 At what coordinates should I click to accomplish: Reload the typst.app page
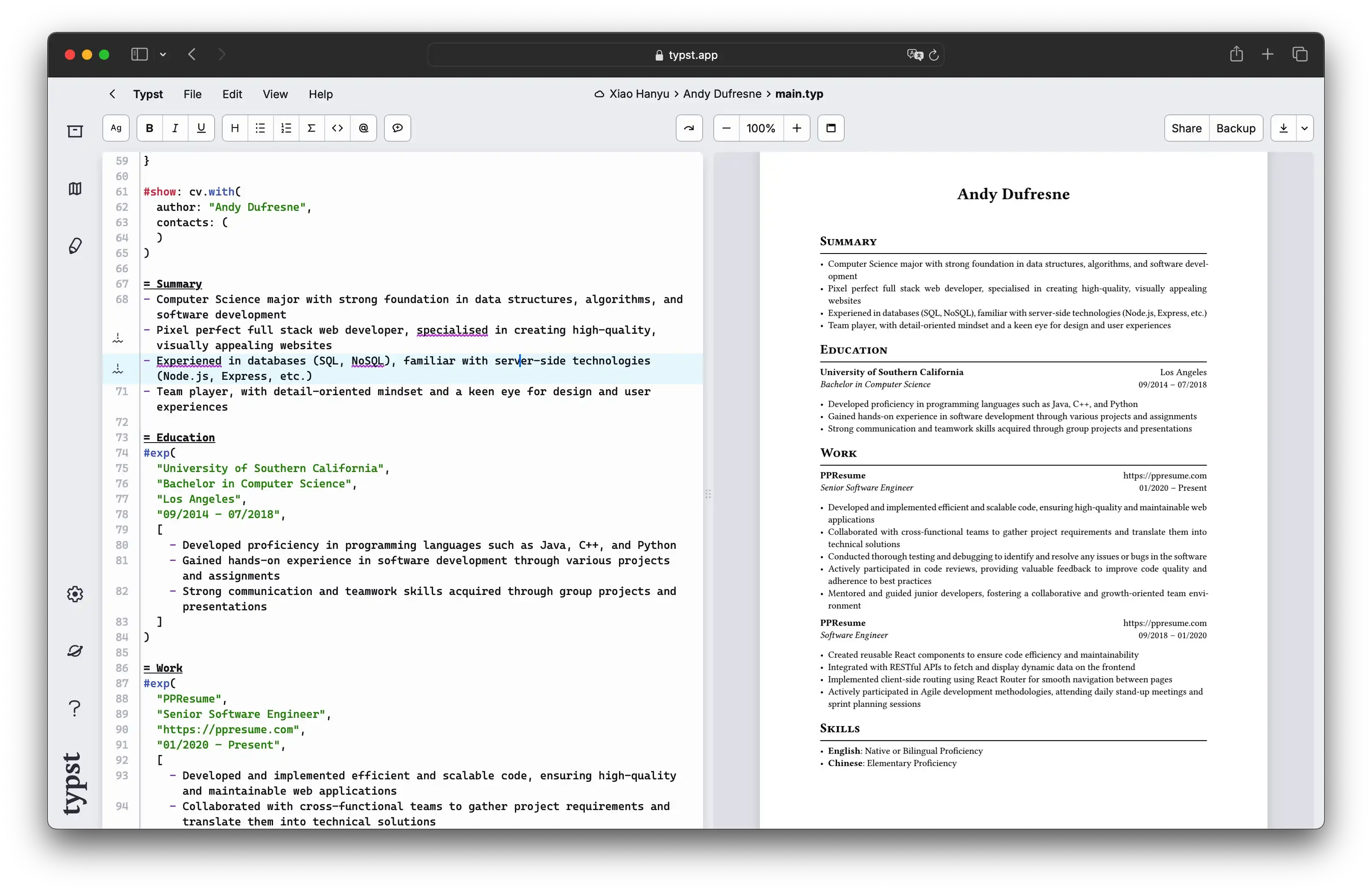coord(934,55)
